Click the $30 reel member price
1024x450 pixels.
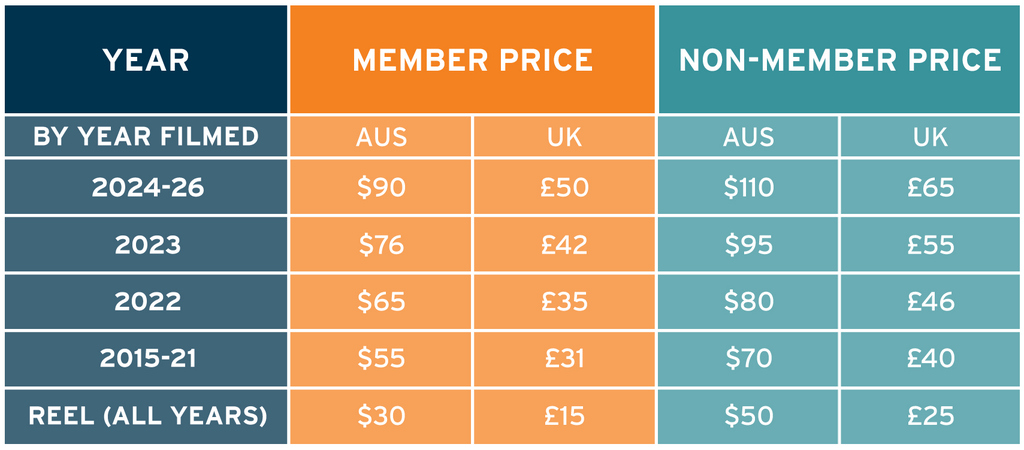click(x=381, y=416)
